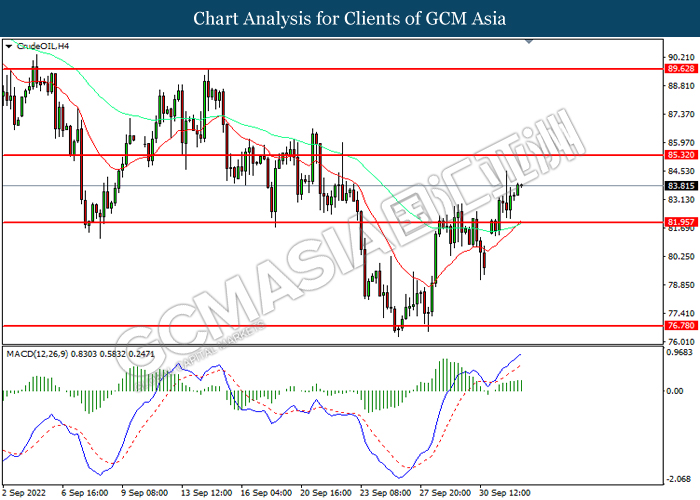Click the CrudeOIL,H4 chart label

click(x=43, y=46)
